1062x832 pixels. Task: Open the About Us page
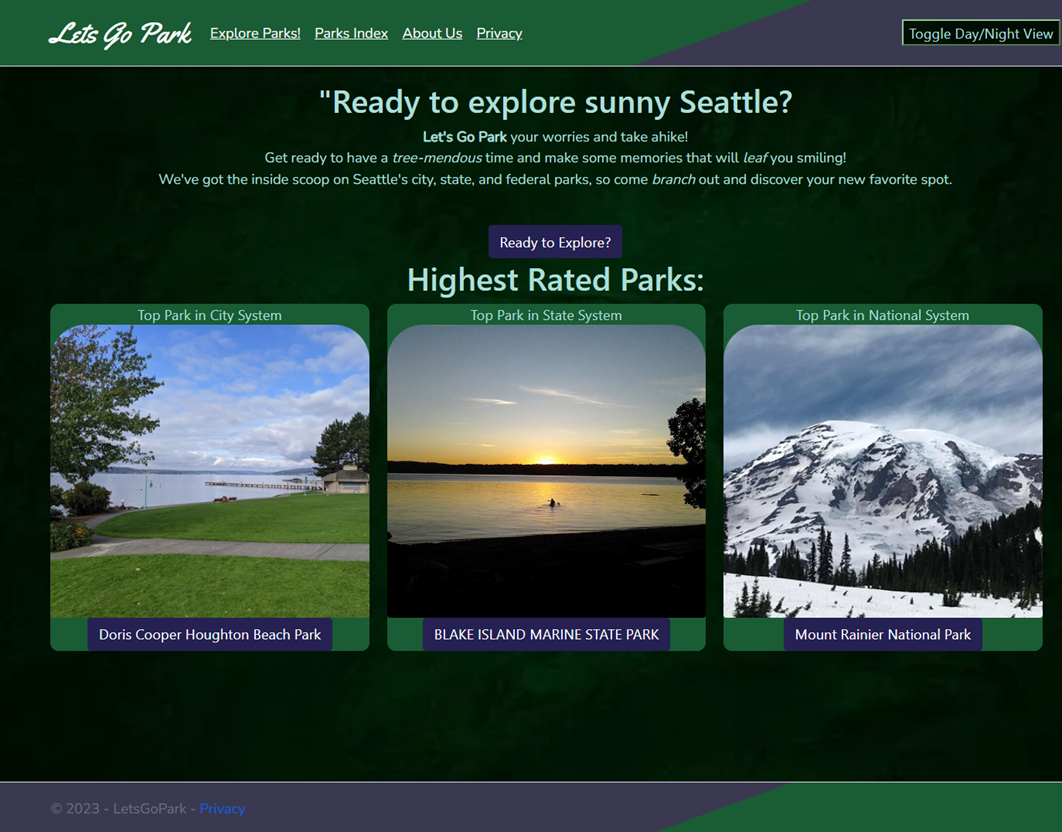(x=432, y=33)
